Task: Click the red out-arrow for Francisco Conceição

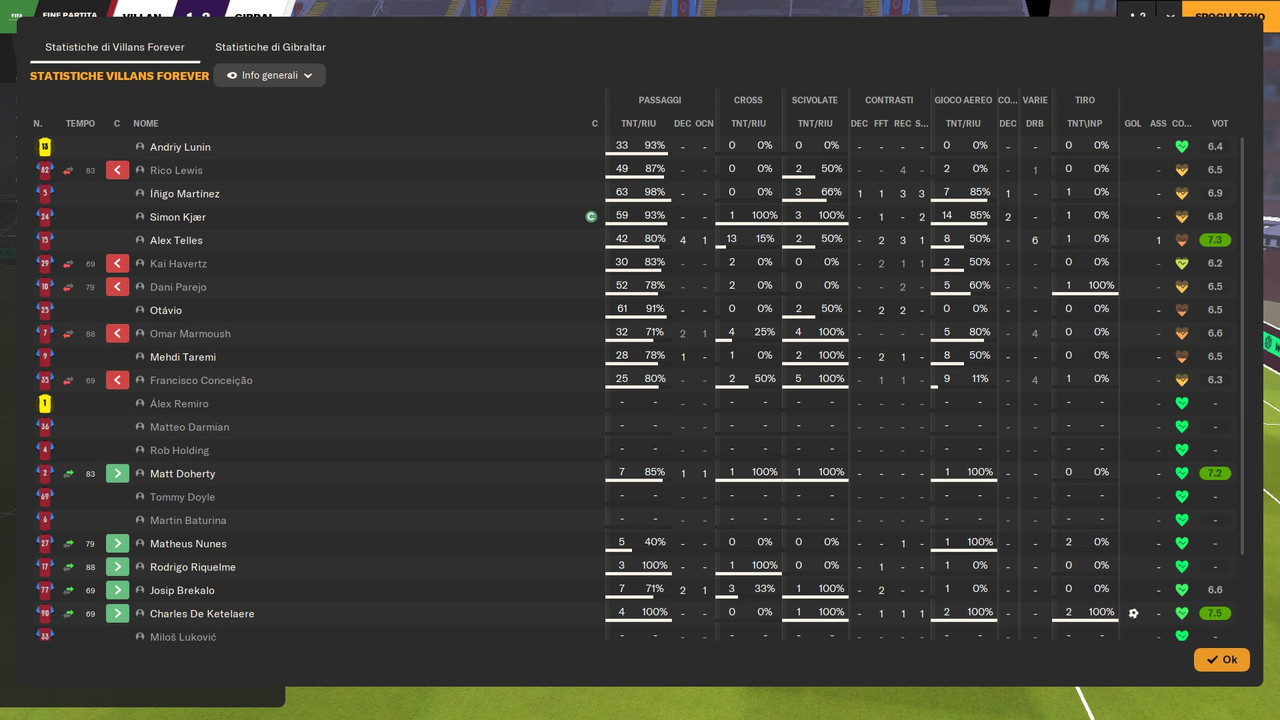Action: pos(117,380)
